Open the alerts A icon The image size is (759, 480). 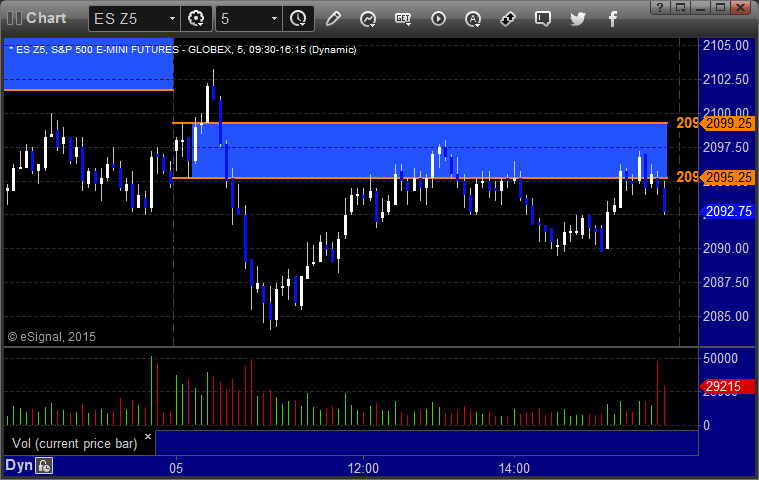pyautogui.click(x=473, y=19)
